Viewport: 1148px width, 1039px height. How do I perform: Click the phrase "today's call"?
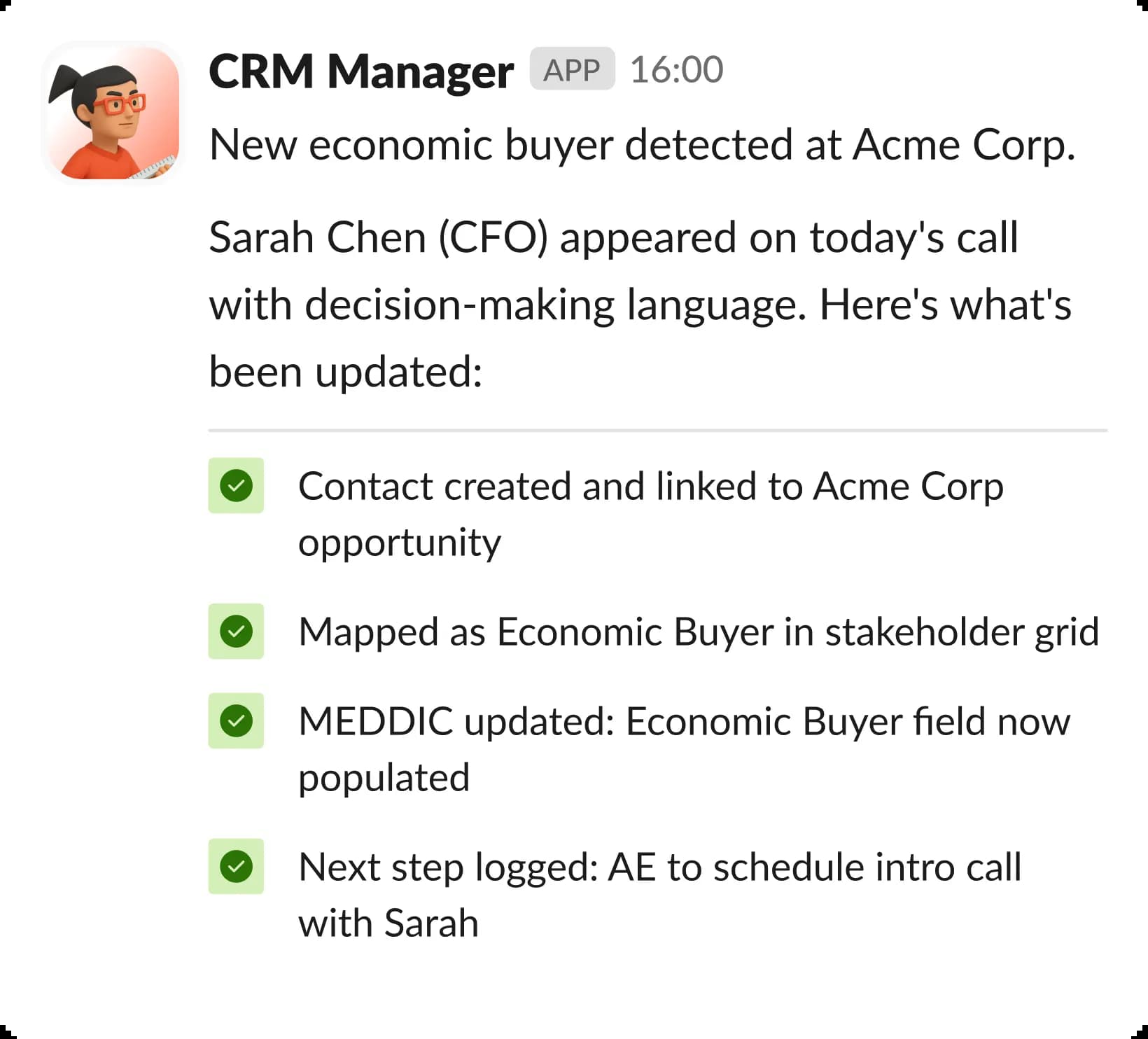[913, 237]
